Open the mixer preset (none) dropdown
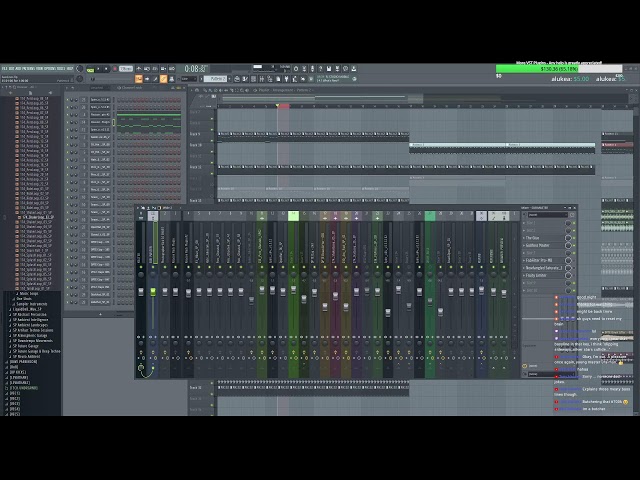This screenshot has height=480, width=640. (547, 215)
